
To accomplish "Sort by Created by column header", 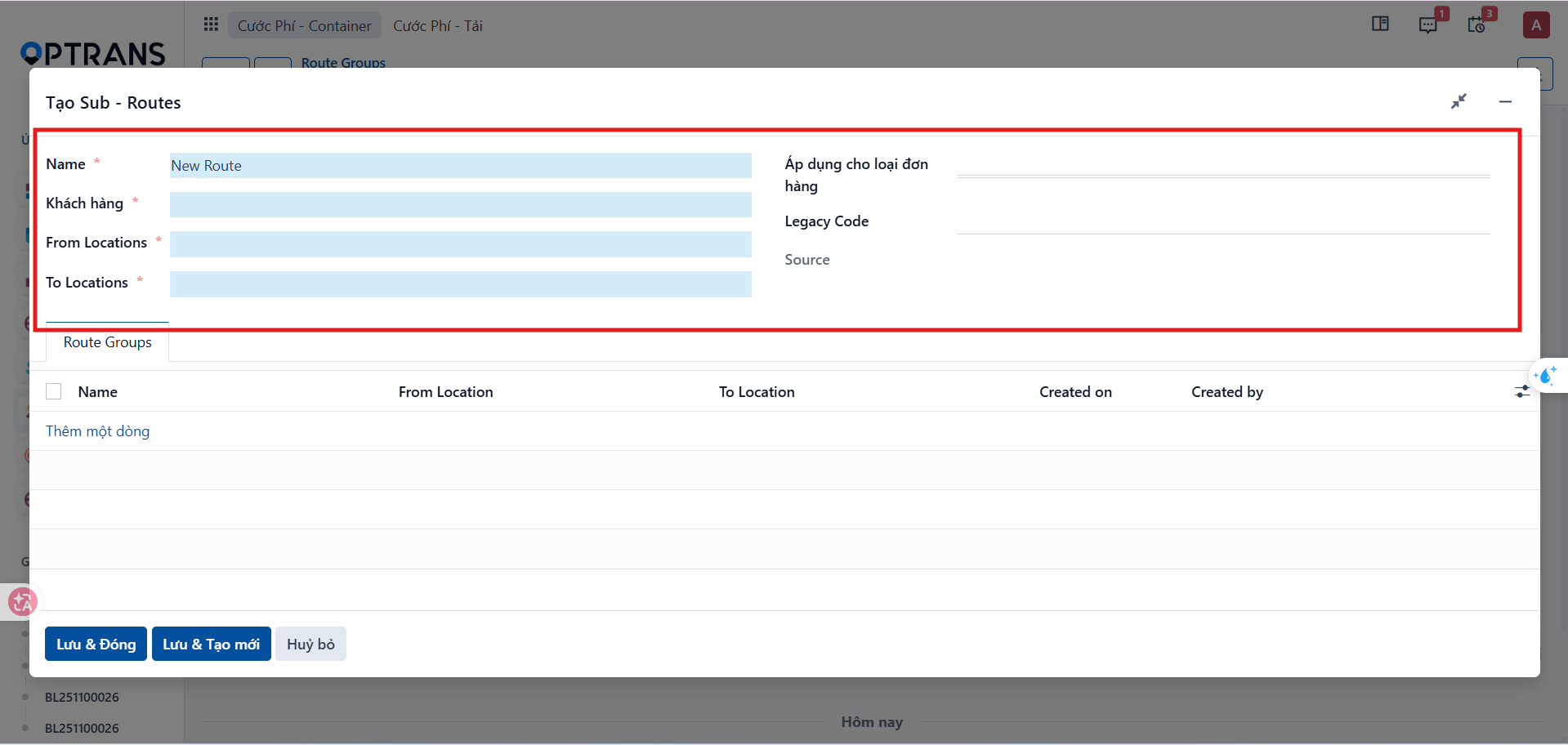I will click(x=1226, y=391).
